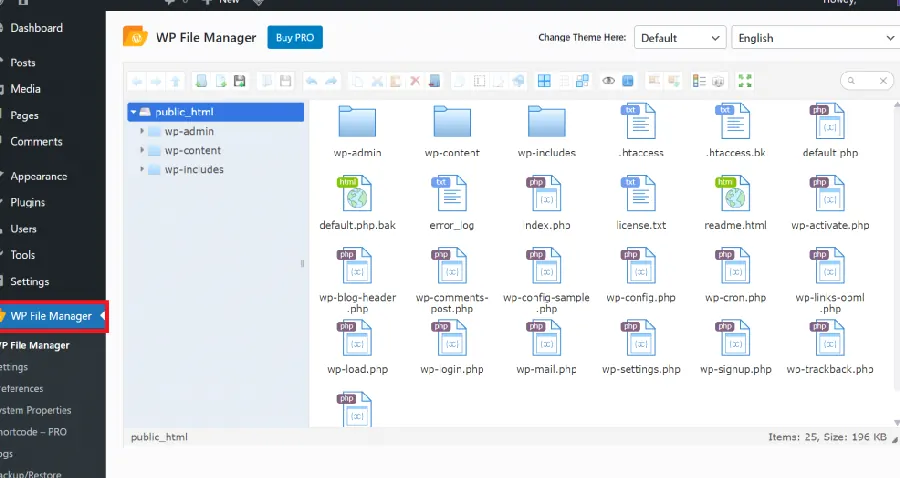Show file info with the blue info icon
This screenshot has width=900, height=478.
[628, 81]
